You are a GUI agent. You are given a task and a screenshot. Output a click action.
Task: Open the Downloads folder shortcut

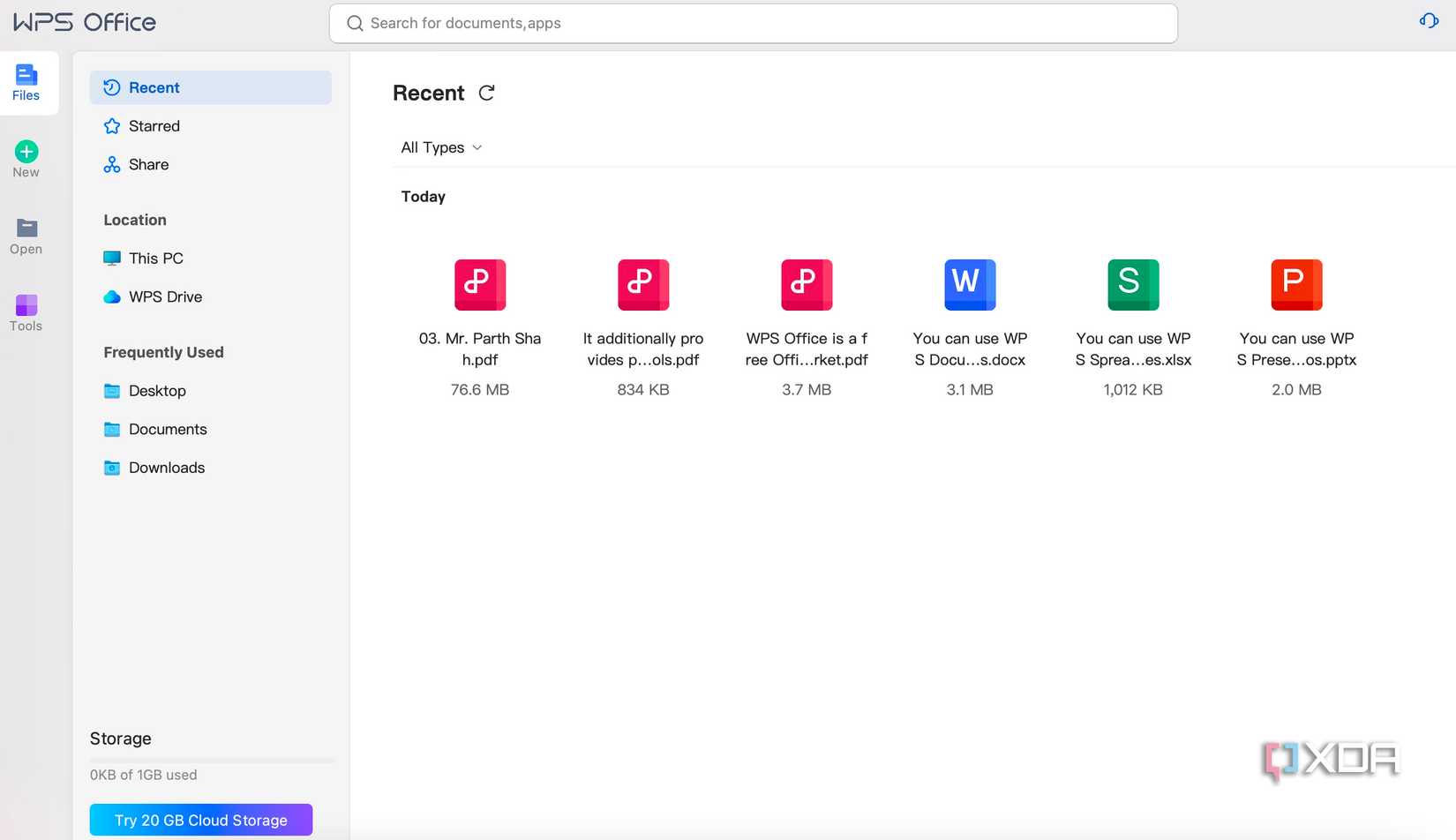(167, 468)
